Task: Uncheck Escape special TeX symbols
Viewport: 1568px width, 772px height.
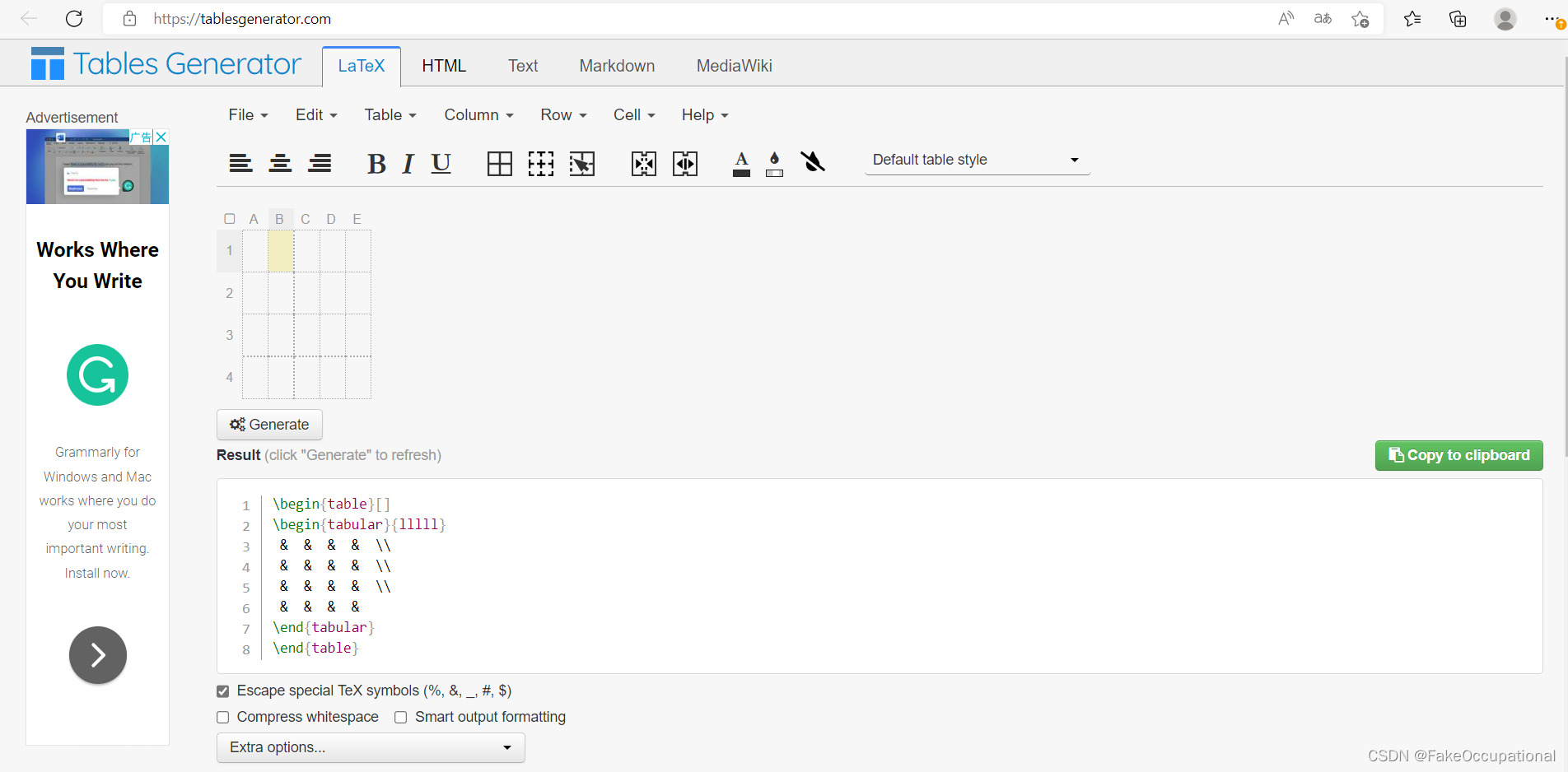Action: (x=222, y=691)
